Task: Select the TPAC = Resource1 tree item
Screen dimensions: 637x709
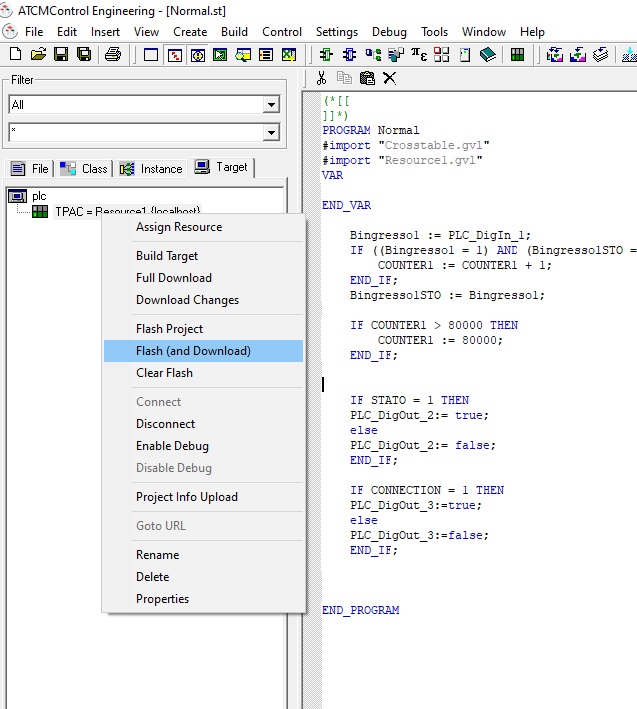Action: [x=127, y=211]
